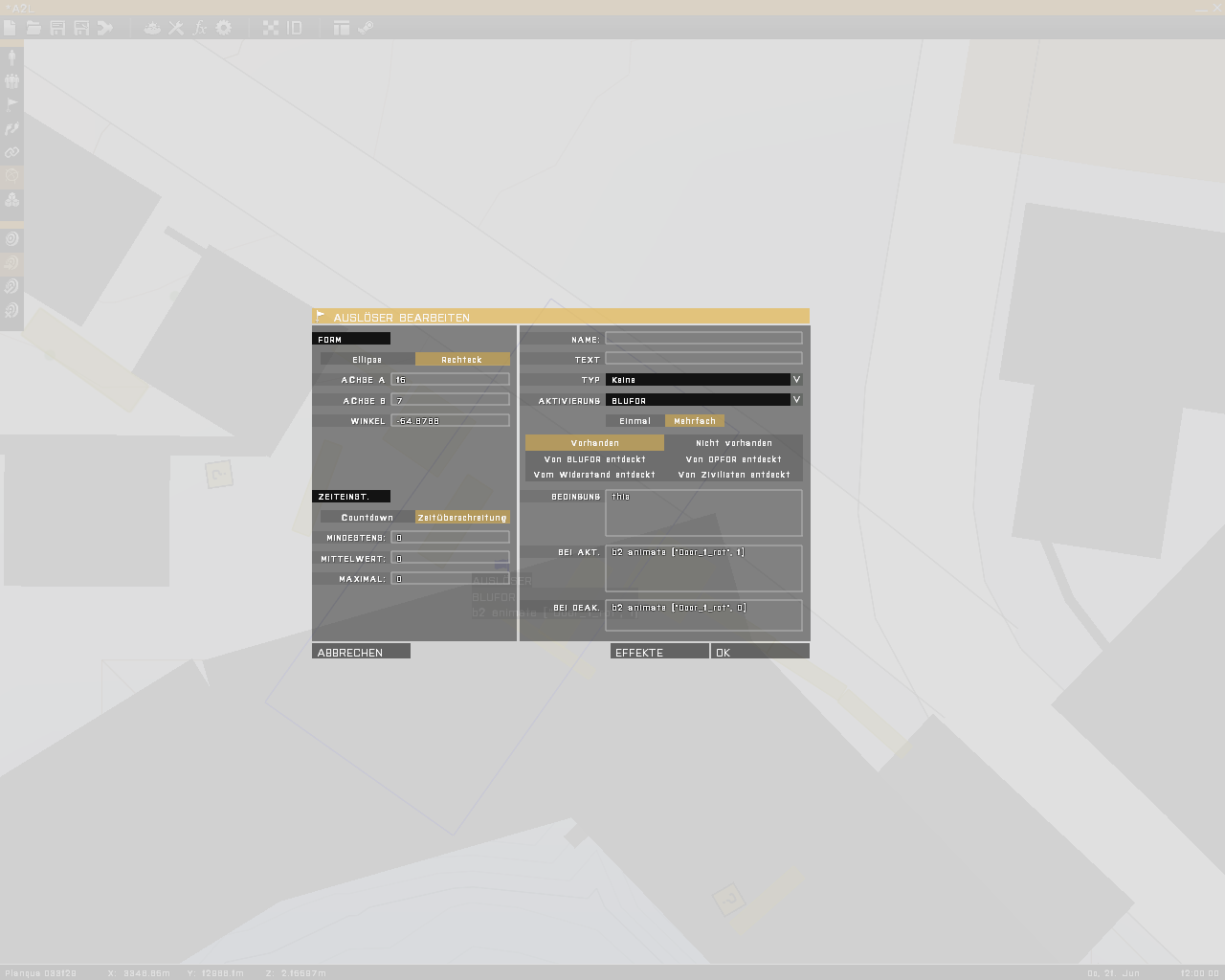Screen dimensions: 1225x980
Task: Choose Von OPFOR entdeckt condition
Action: (x=734, y=459)
